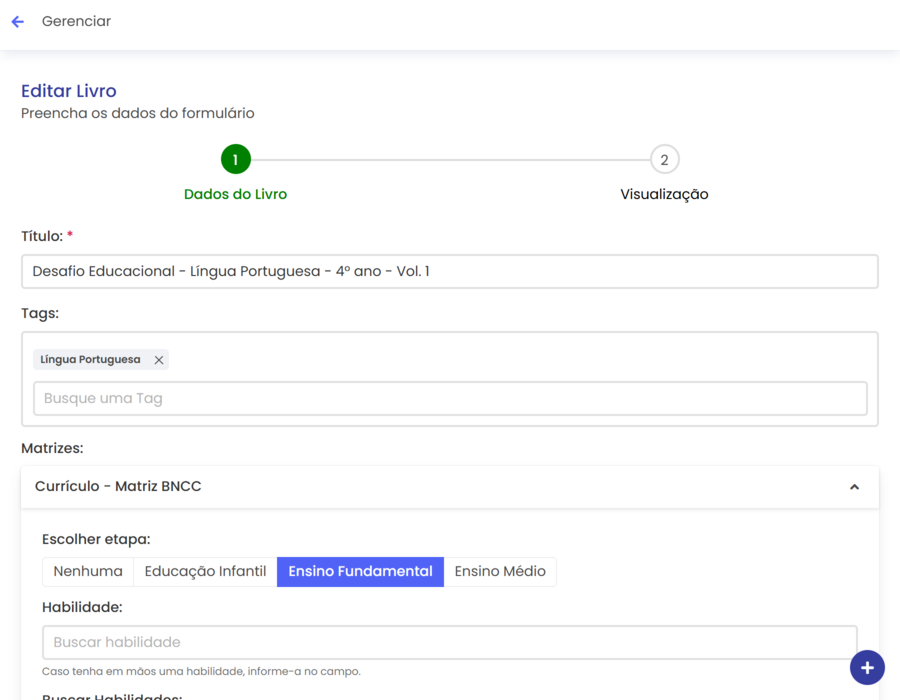Collapse panel using the chevron up icon
Image resolution: width=900 pixels, height=700 pixels.
[854, 487]
